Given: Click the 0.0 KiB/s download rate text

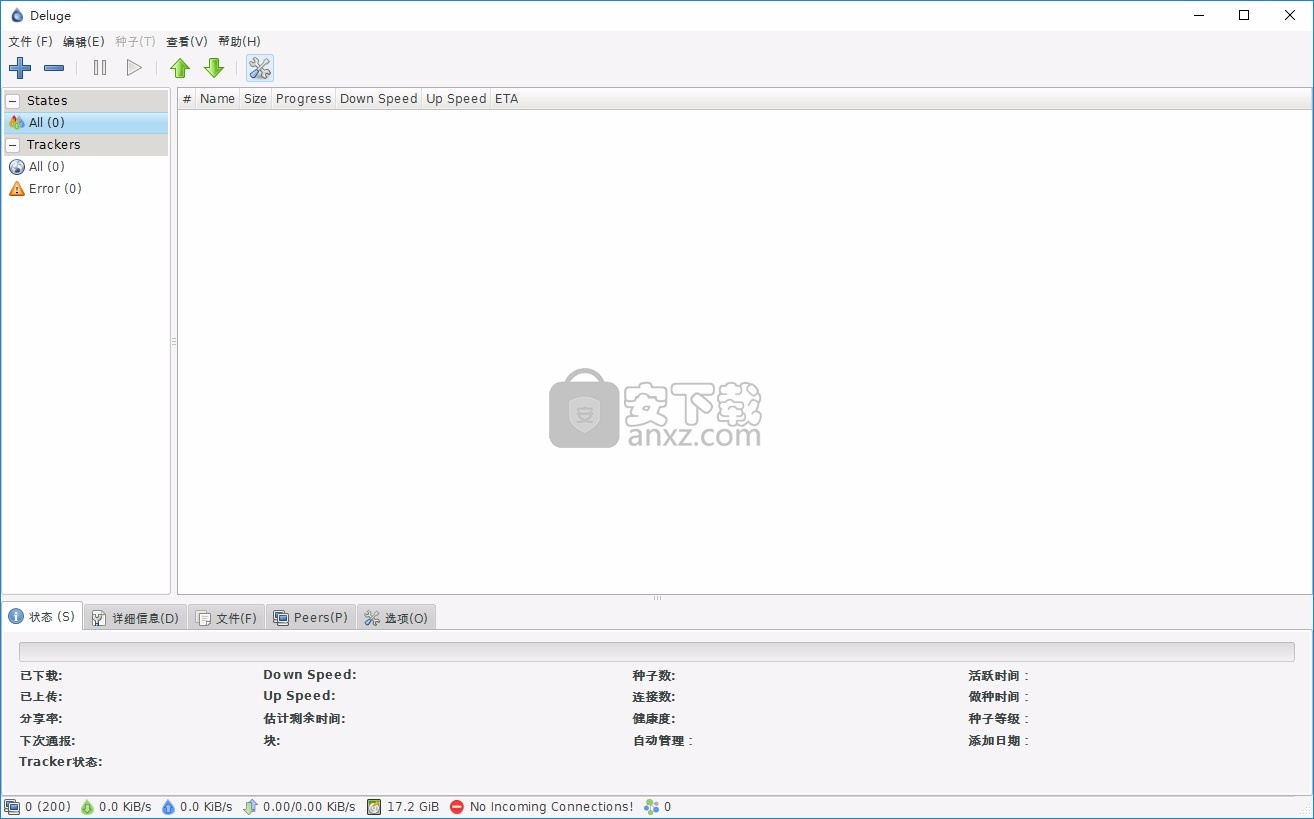Looking at the screenshot, I should click(125, 806).
